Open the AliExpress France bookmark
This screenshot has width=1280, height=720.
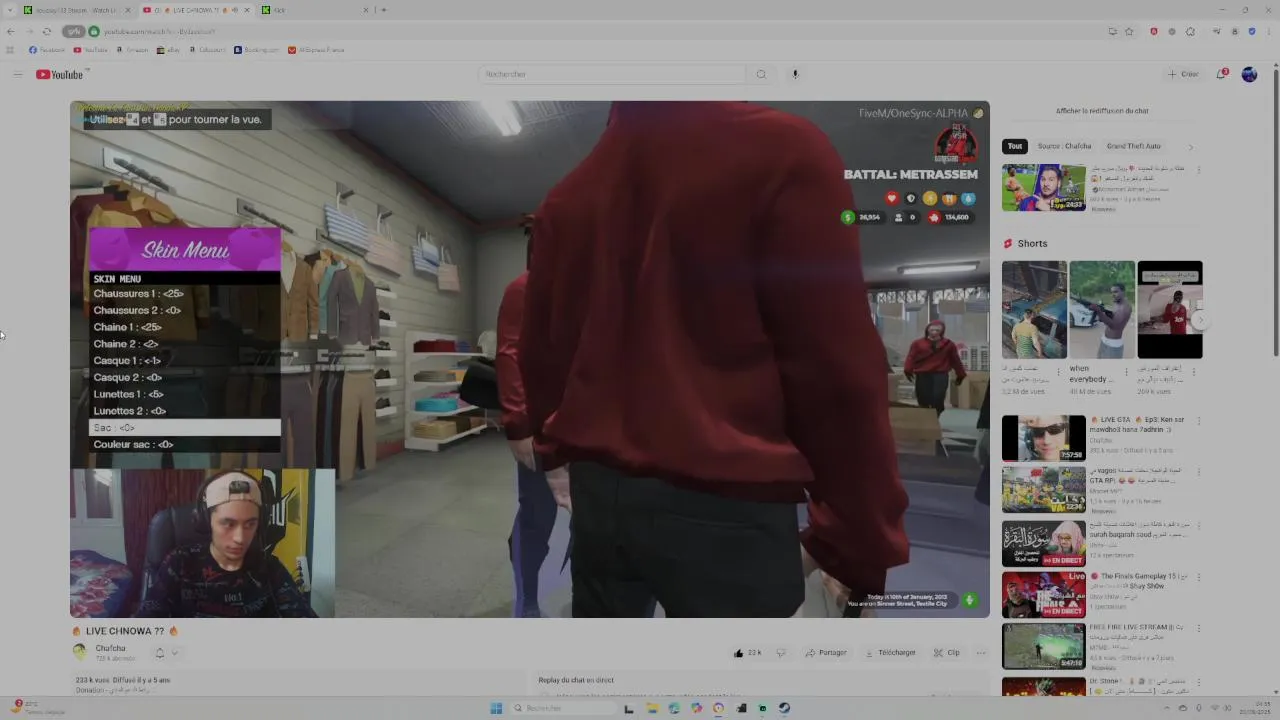click(x=316, y=50)
